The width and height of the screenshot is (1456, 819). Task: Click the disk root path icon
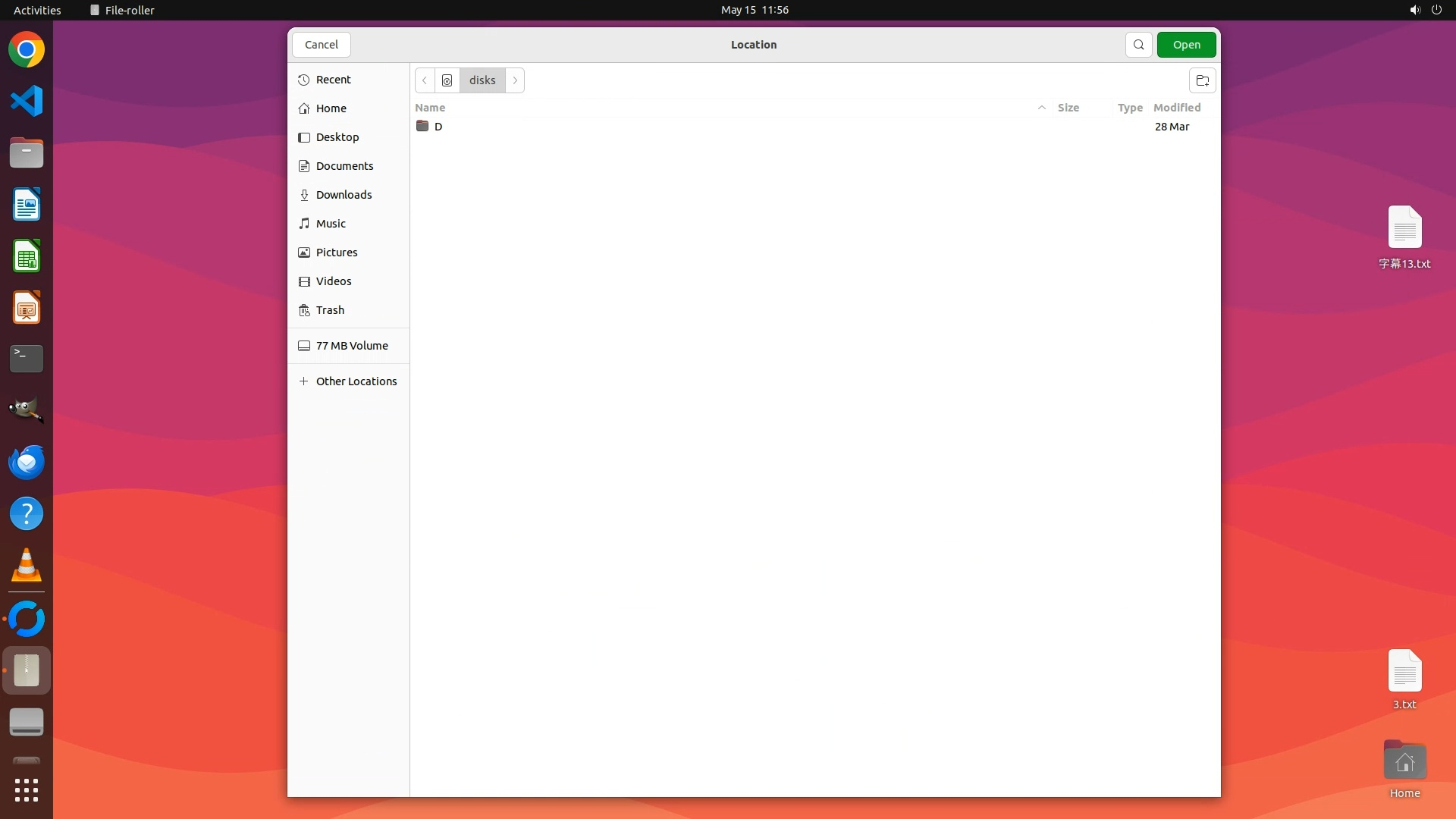point(447,80)
